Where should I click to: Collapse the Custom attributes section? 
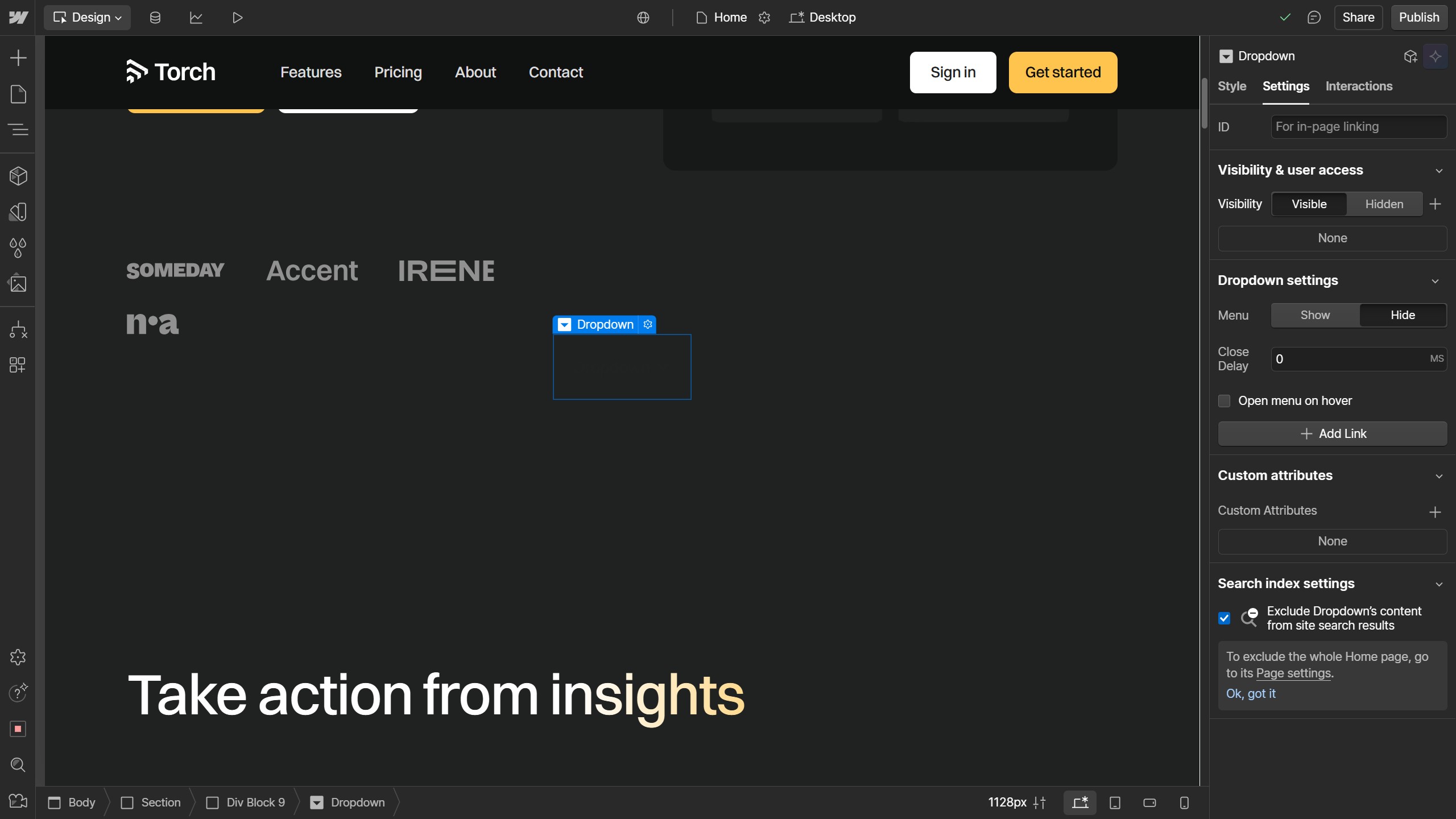coord(1438,476)
